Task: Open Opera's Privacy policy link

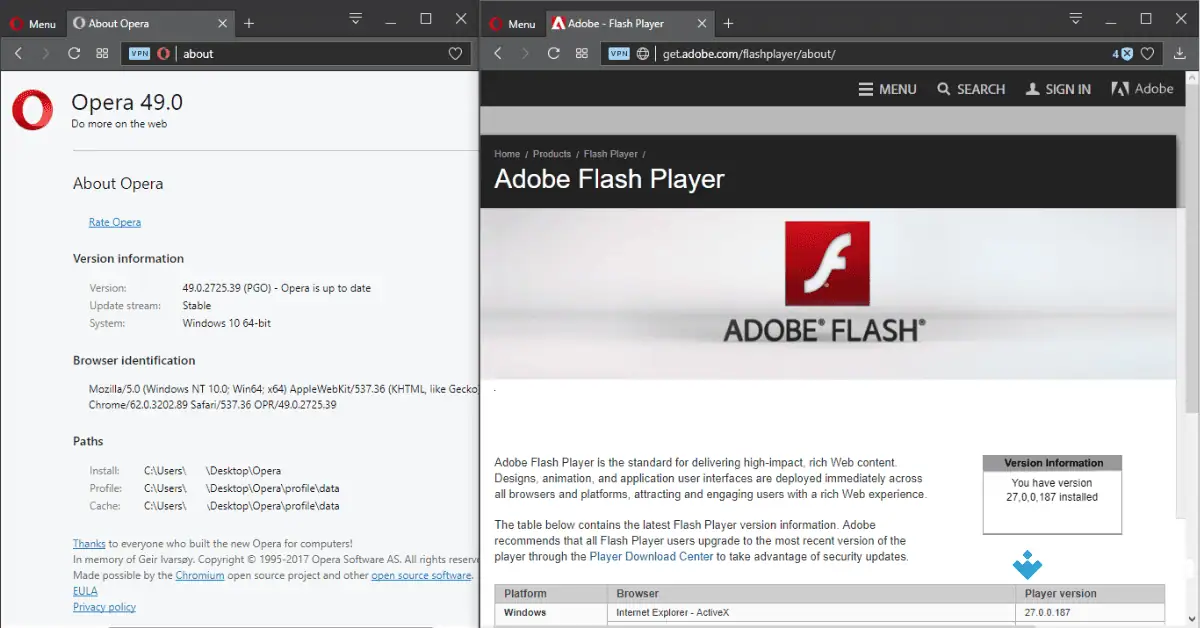Action: pyautogui.click(x=104, y=606)
